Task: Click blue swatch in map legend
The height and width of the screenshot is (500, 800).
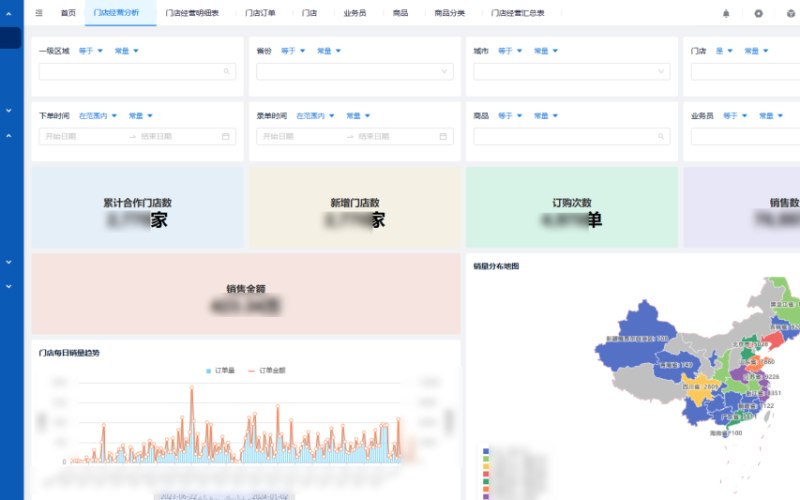Action: [486, 451]
